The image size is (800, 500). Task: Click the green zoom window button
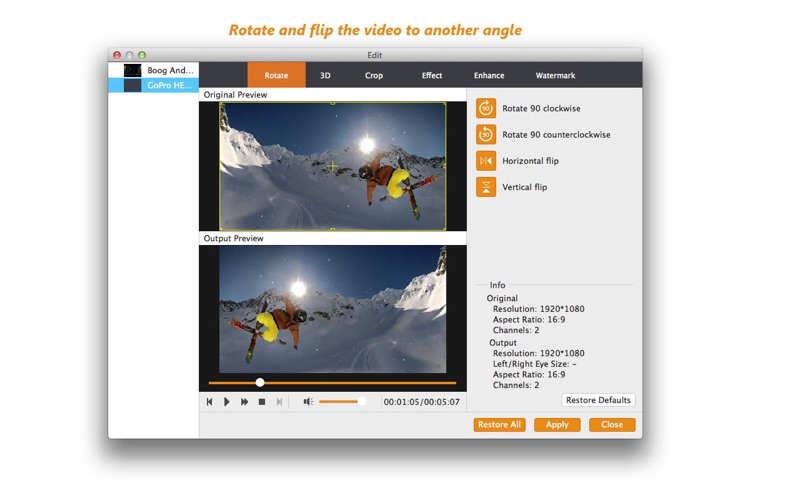click(142, 55)
